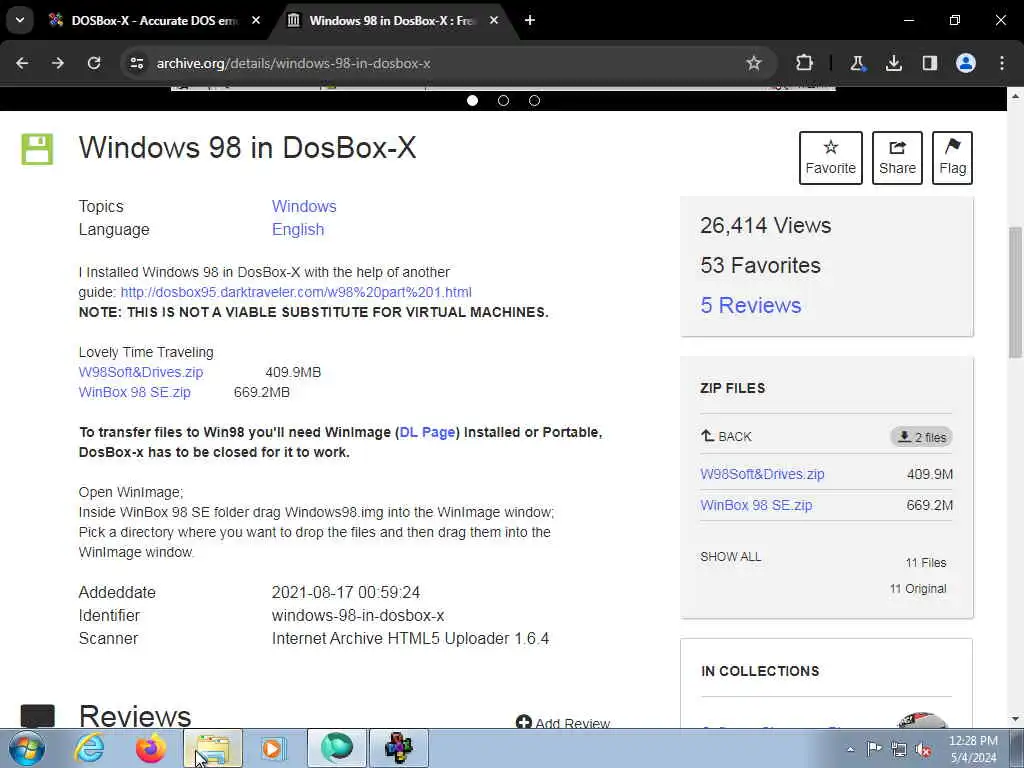Toggle the browser side panel

[x=930, y=63]
